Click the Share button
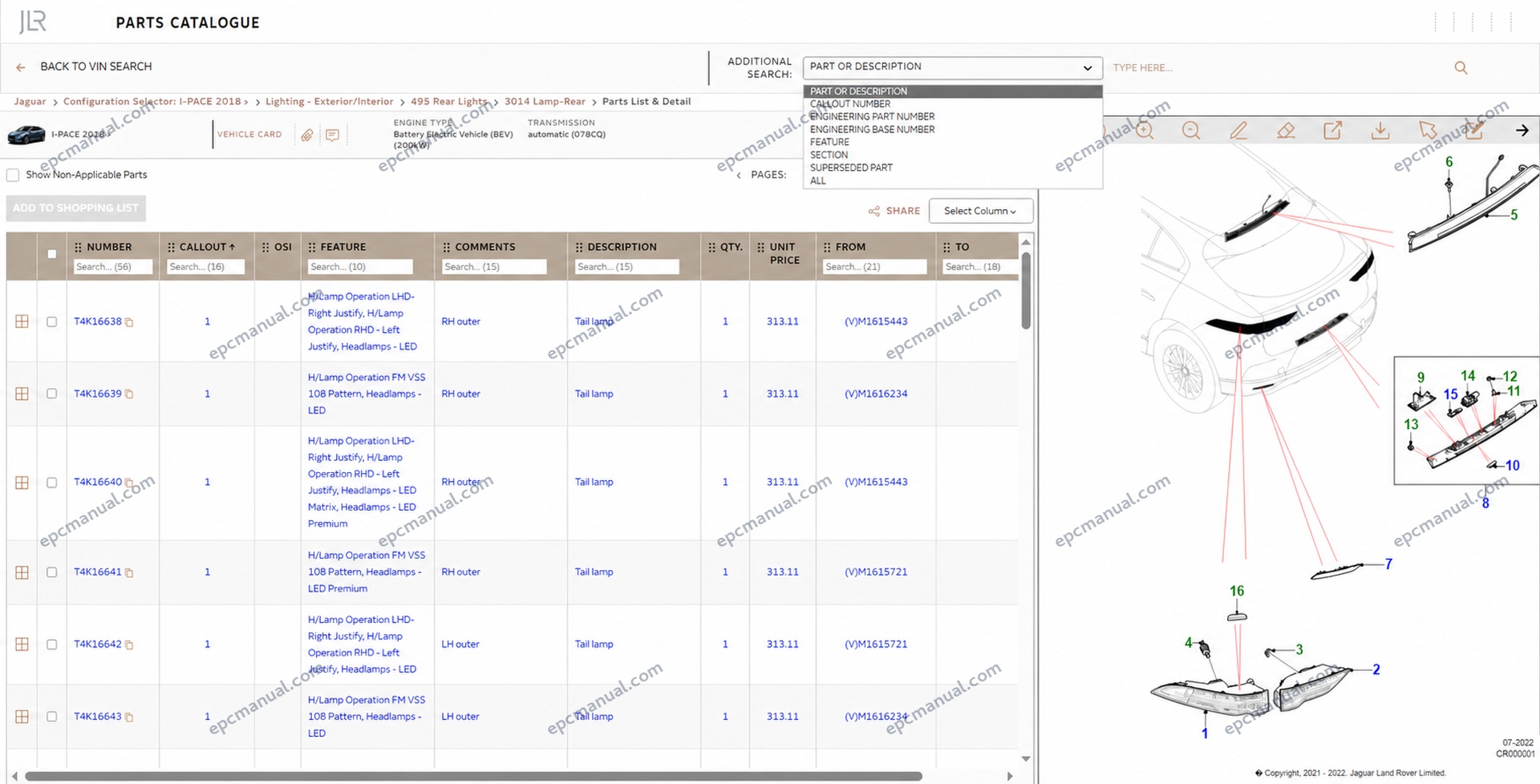The height and width of the screenshot is (784, 1540). click(894, 211)
